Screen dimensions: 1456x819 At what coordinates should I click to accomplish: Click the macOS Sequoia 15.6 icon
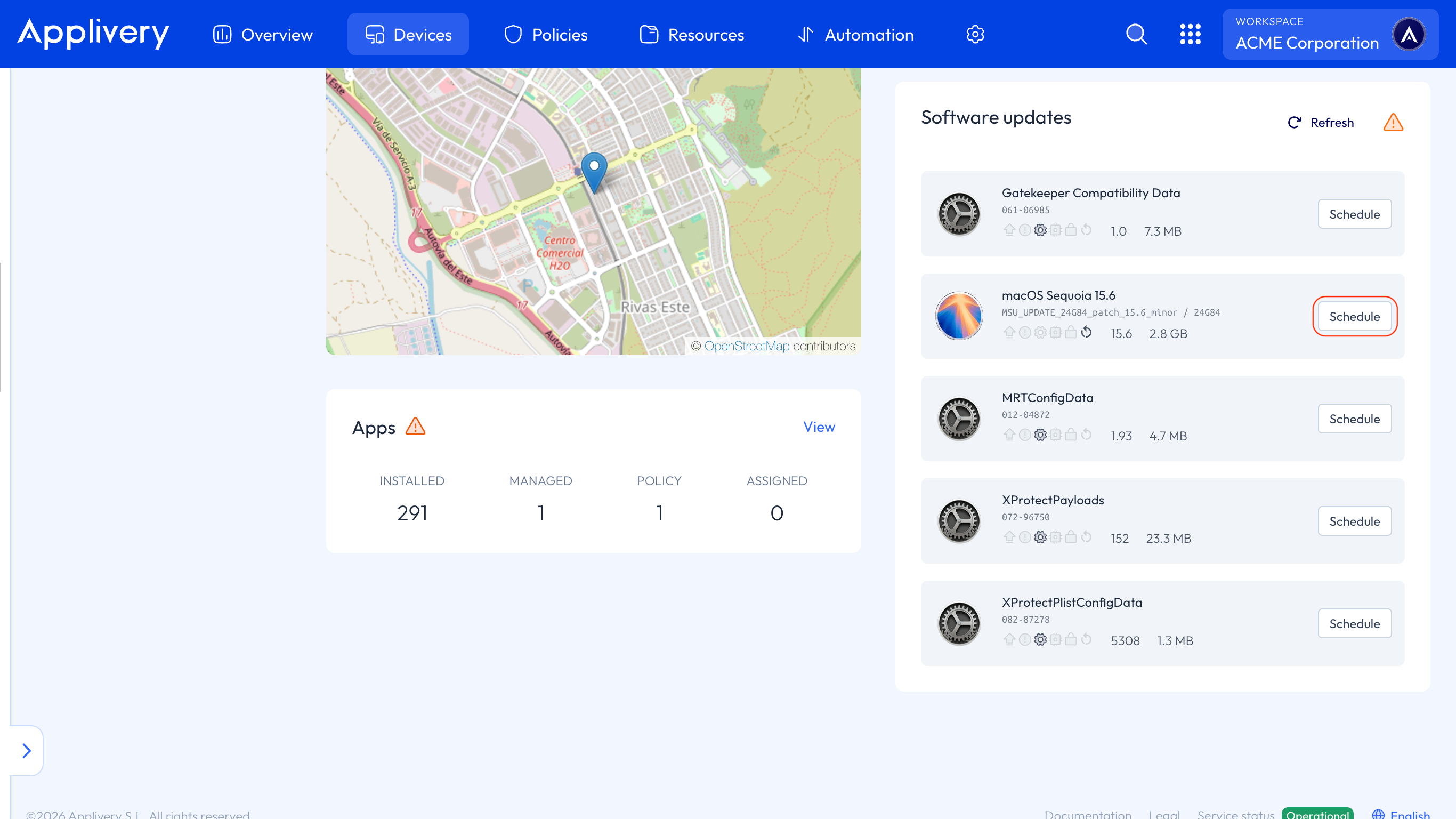click(959, 316)
